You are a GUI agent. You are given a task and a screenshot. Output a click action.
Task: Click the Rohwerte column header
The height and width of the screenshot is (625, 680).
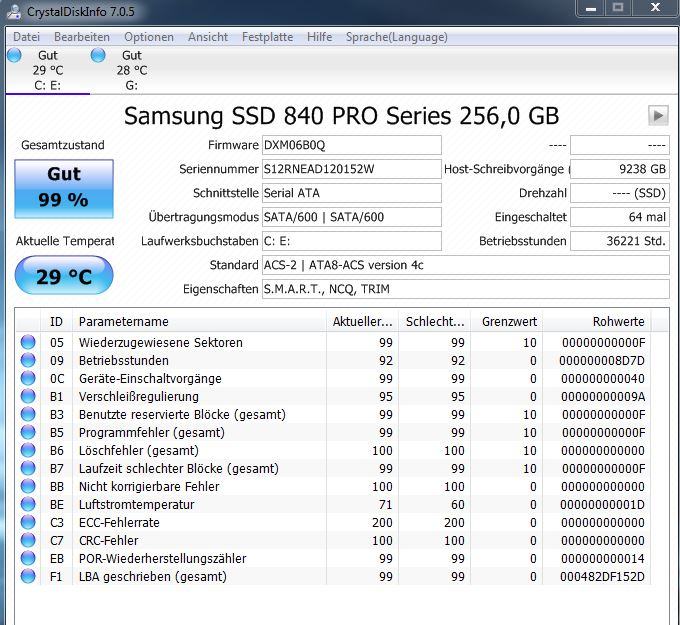click(x=597, y=321)
